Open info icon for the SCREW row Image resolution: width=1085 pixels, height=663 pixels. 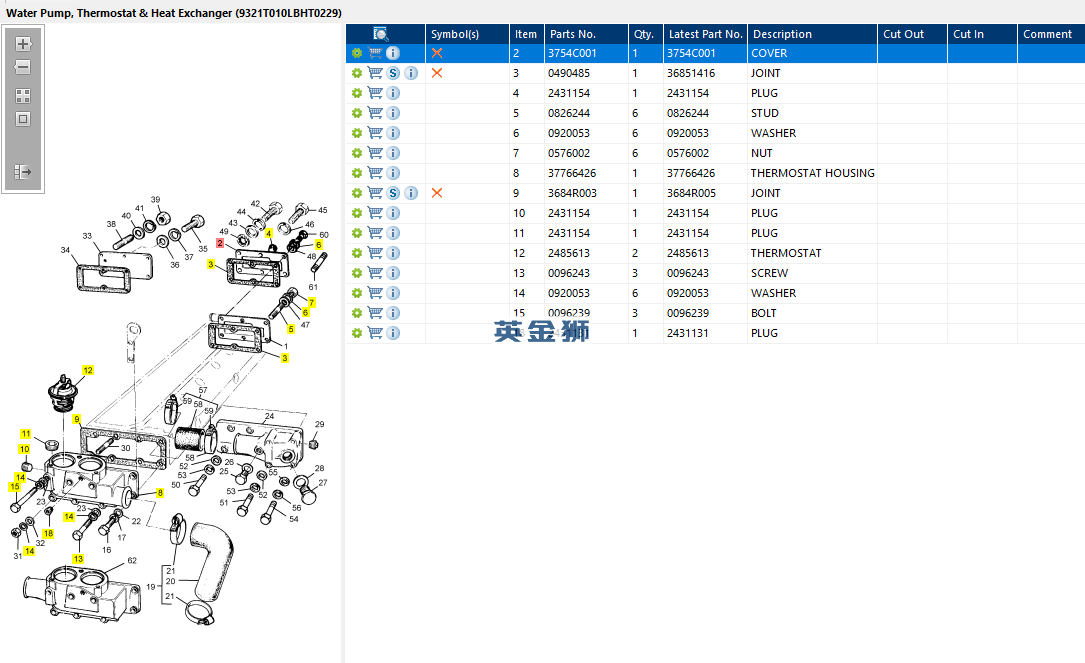(393, 273)
